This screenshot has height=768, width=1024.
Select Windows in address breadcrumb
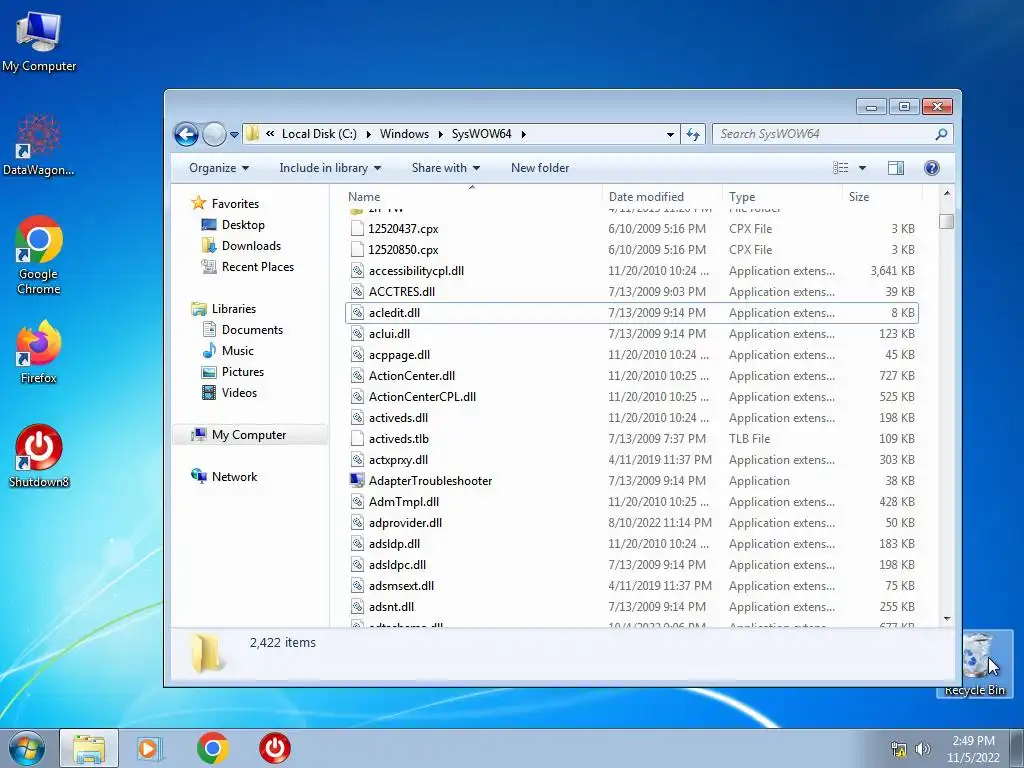[x=404, y=134]
